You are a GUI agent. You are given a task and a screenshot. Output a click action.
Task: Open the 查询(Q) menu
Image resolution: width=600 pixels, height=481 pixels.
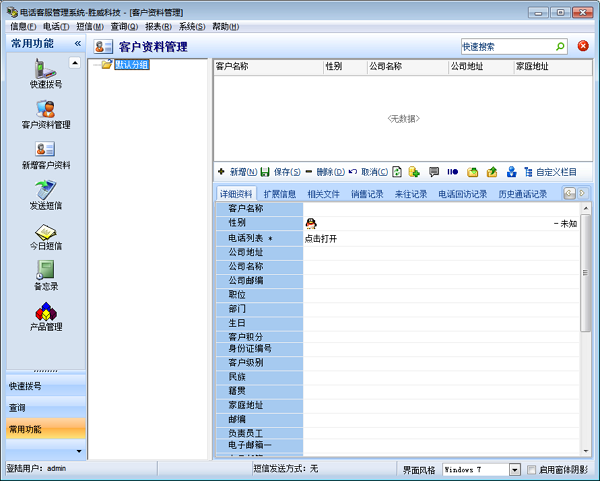click(x=124, y=26)
